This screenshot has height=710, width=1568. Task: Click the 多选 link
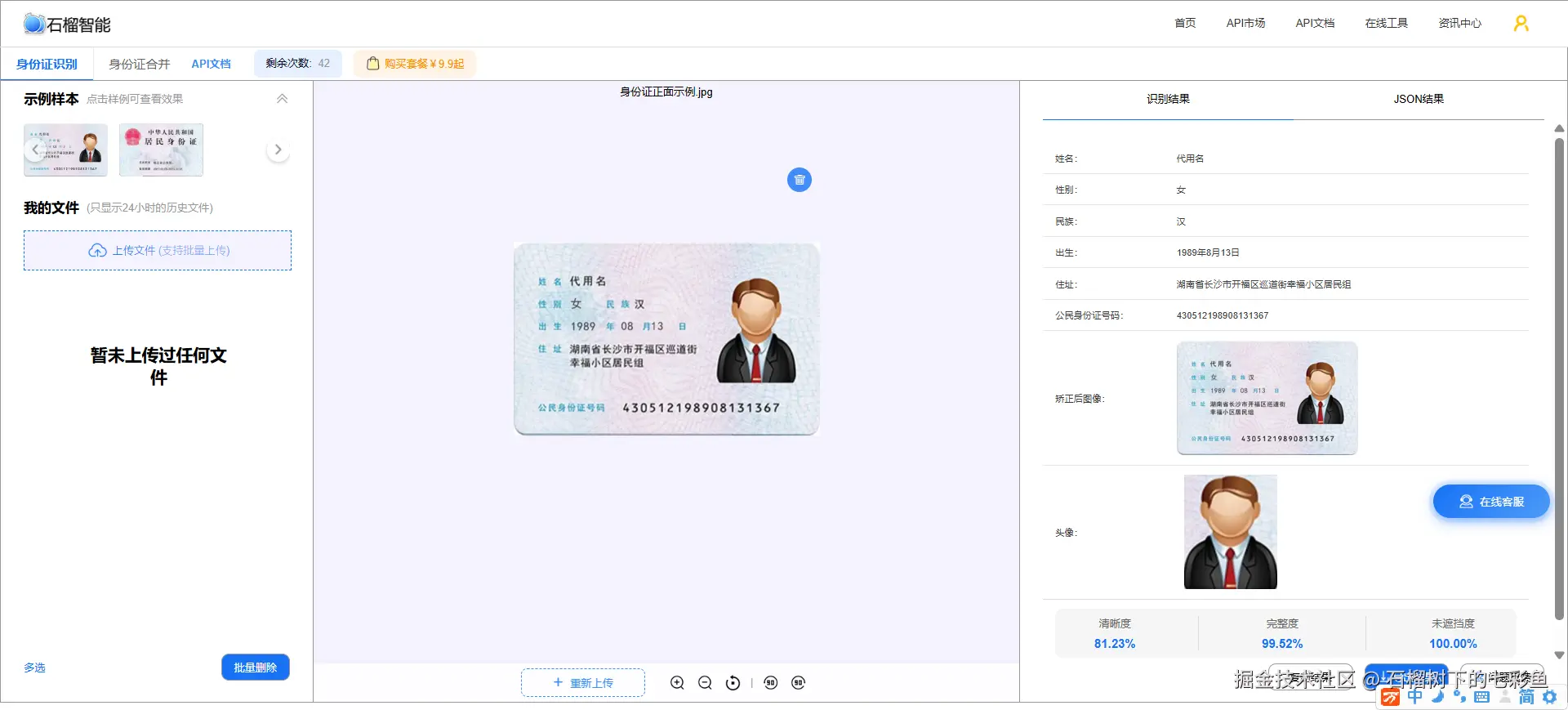(x=34, y=668)
